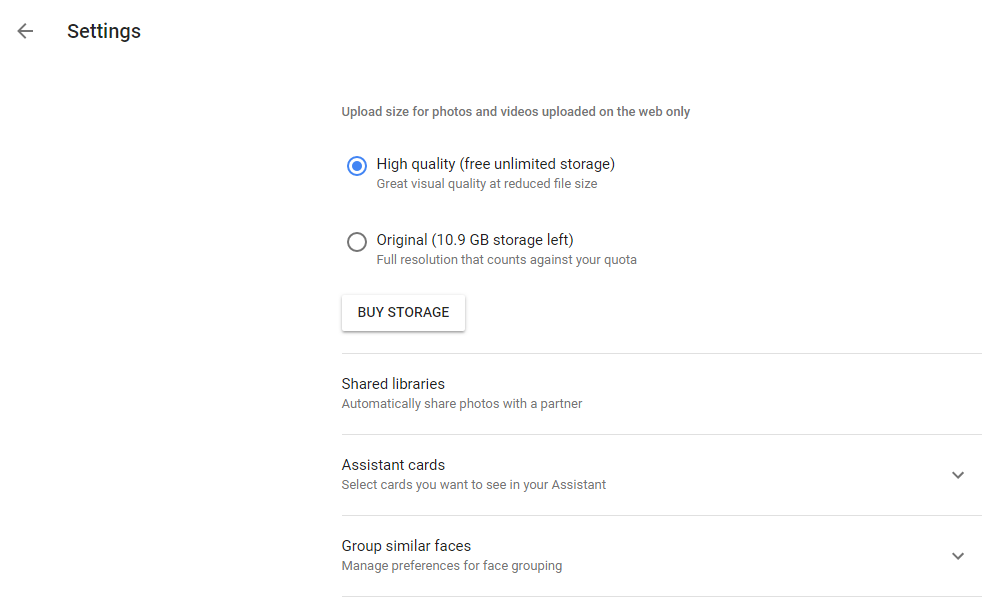Click the BUY STORAGE button
The width and height of the screenshot is (987, 597).
(x=403, y=312)
